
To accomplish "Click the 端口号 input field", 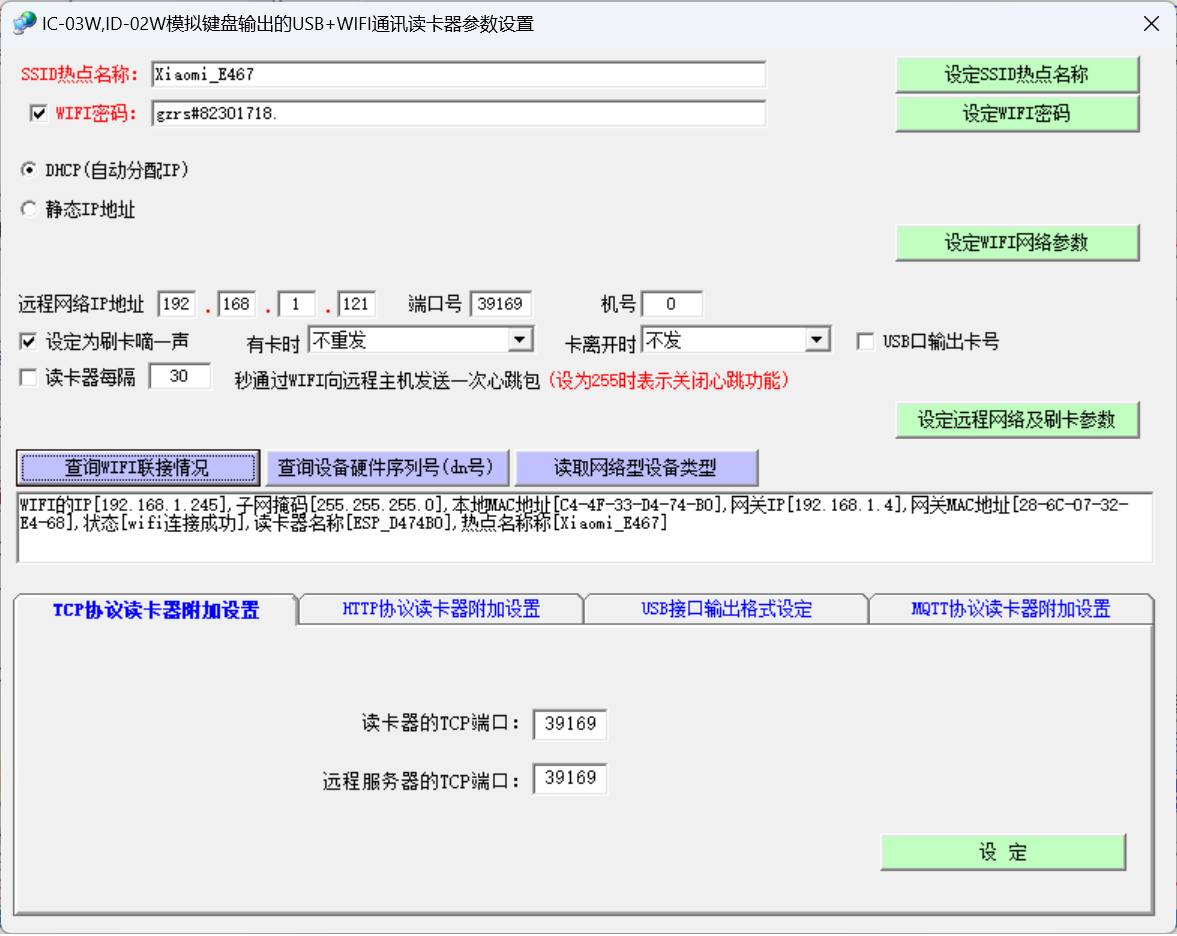I will pos(500,304).
